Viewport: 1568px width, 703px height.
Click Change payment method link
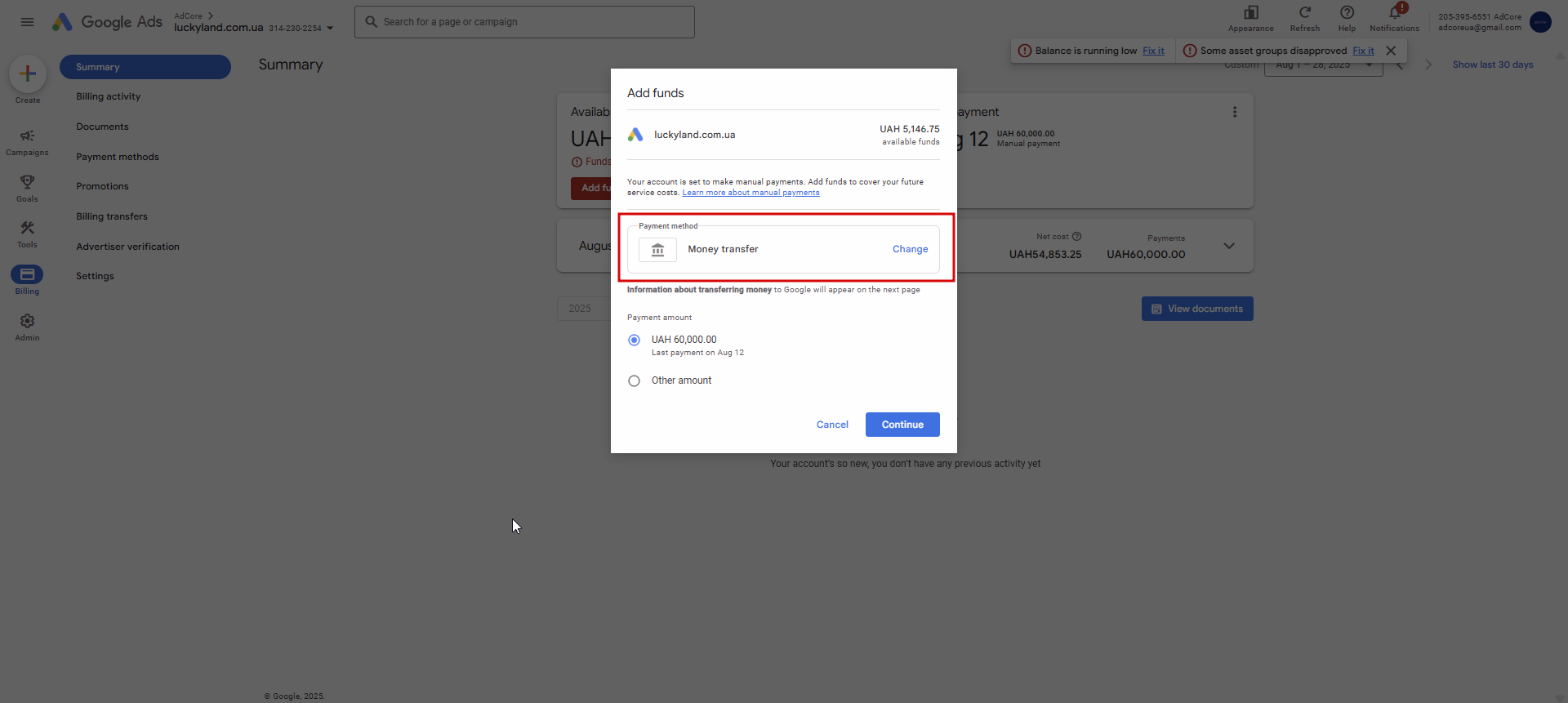click(910, 249)
